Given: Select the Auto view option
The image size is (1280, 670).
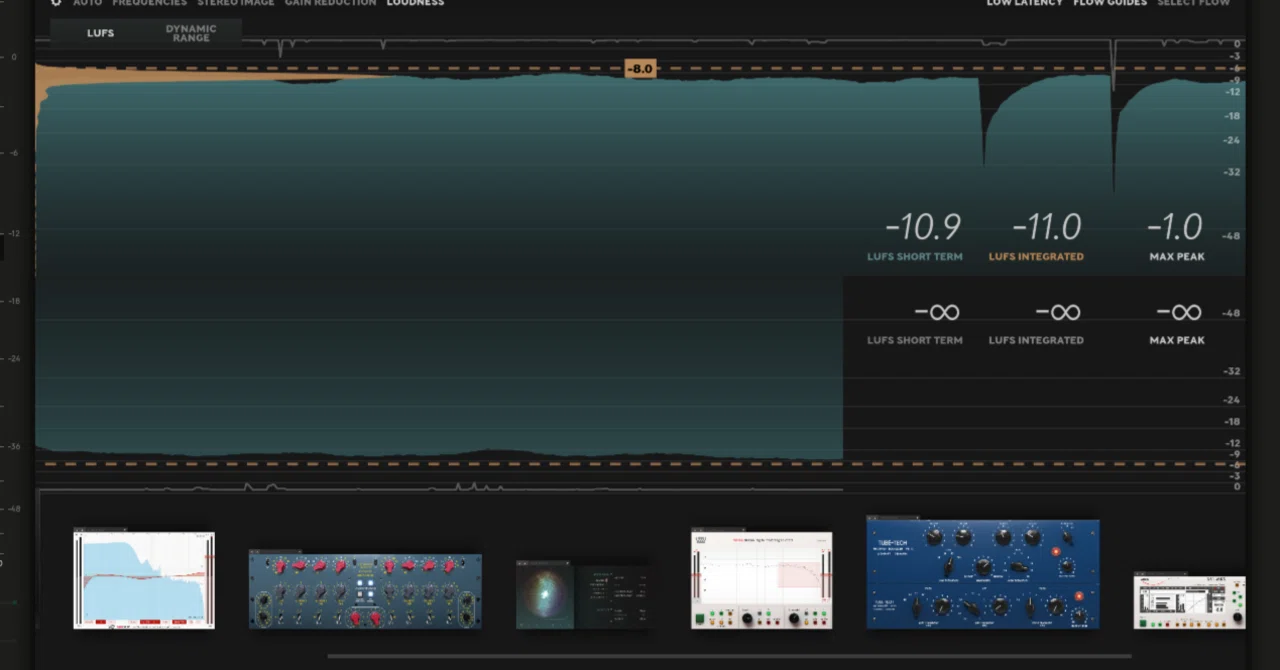Looking at the screenshot, I should tap(87, 3).
